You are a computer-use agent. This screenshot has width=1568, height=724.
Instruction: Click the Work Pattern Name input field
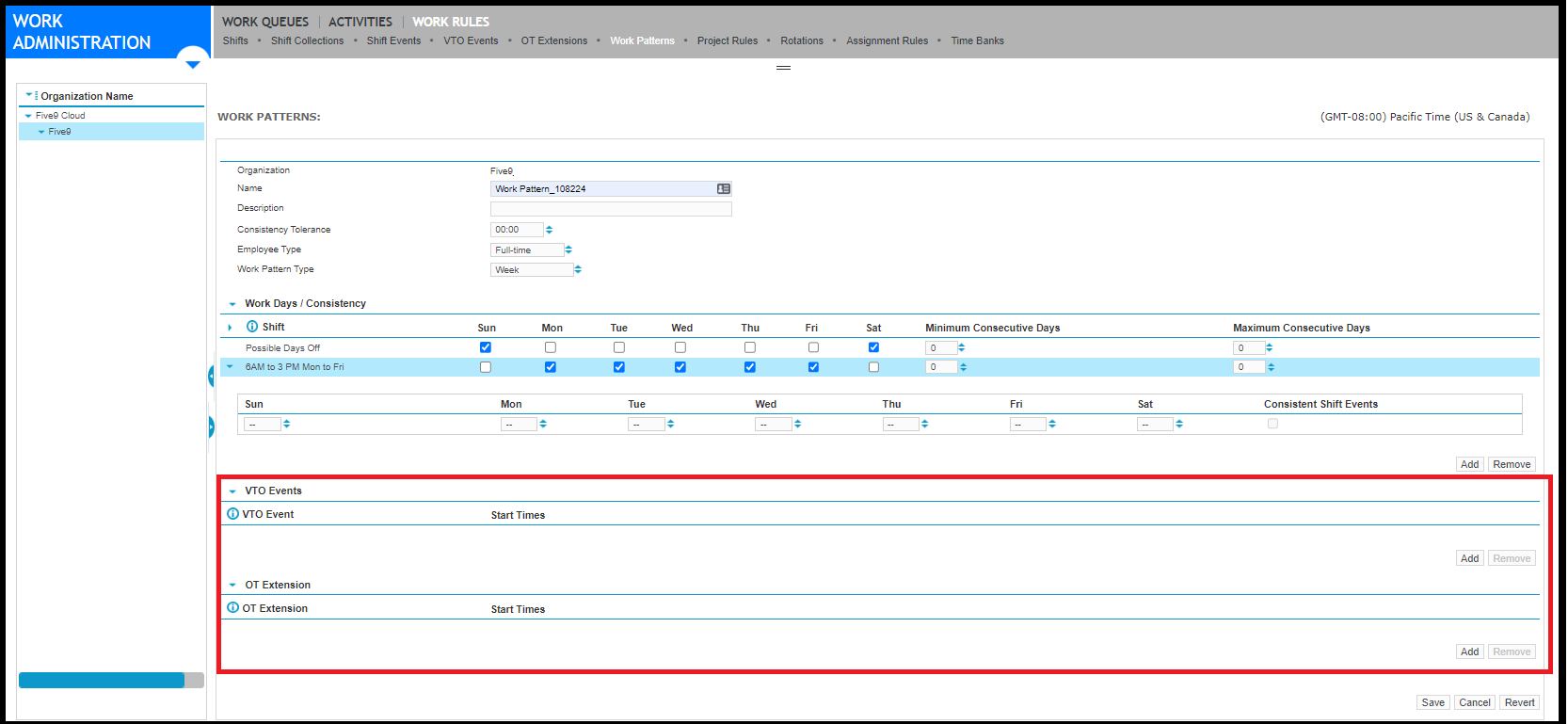pos(611,189)
